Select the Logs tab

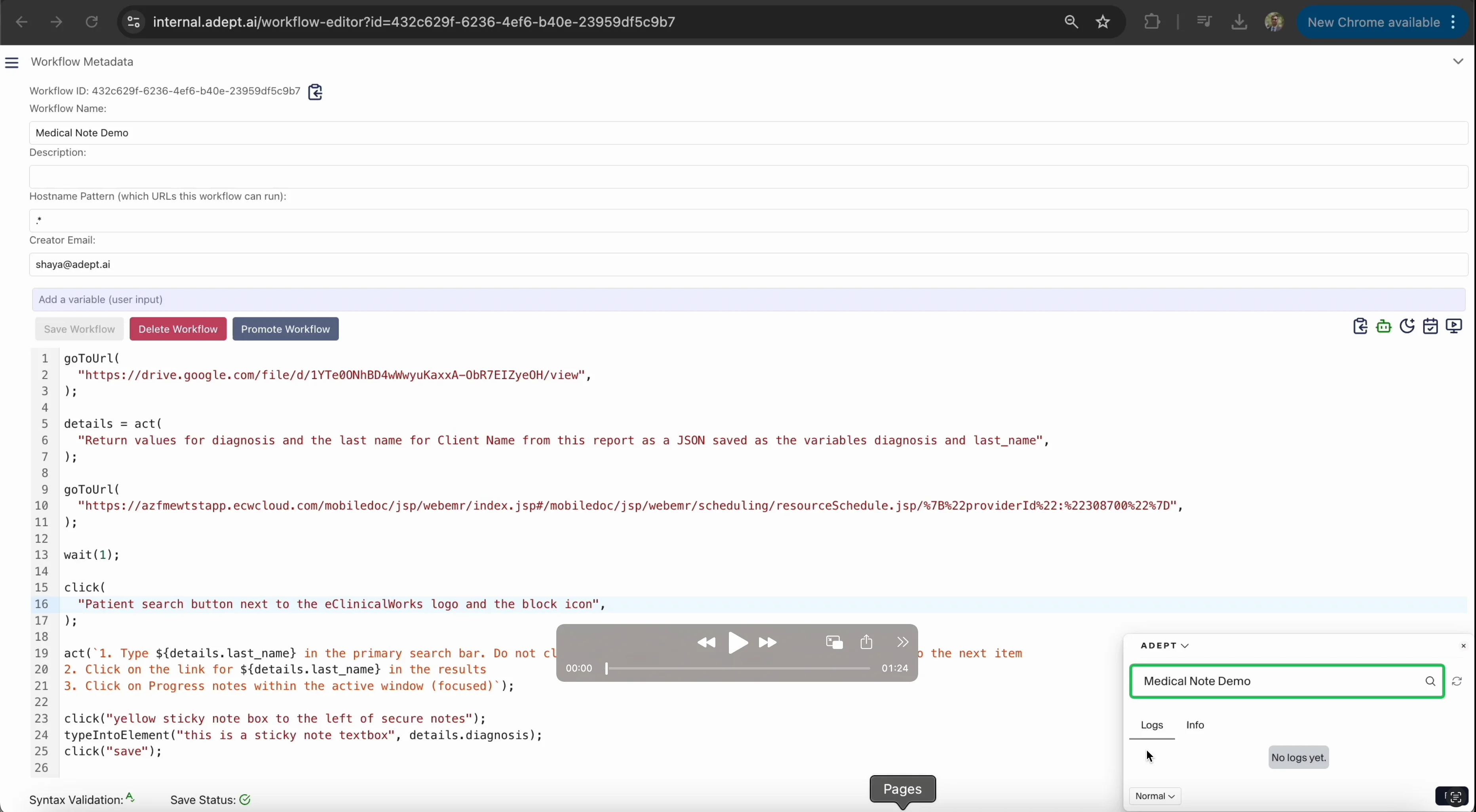pos(1152,725)
